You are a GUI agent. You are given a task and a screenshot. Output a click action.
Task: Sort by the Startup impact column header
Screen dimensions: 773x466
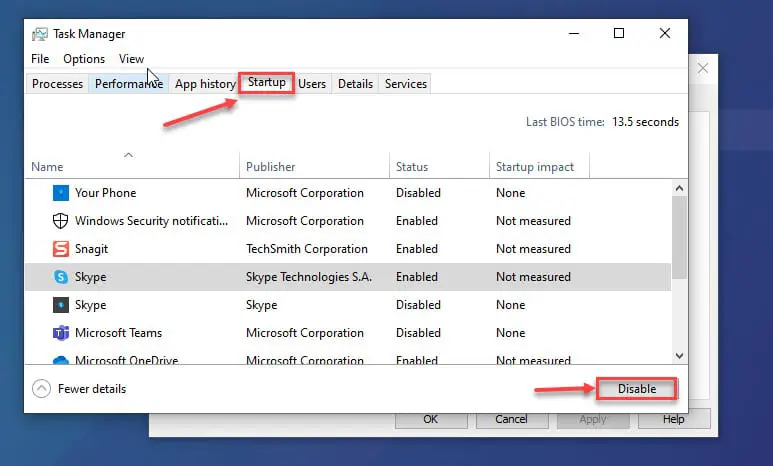pos(539,167)
